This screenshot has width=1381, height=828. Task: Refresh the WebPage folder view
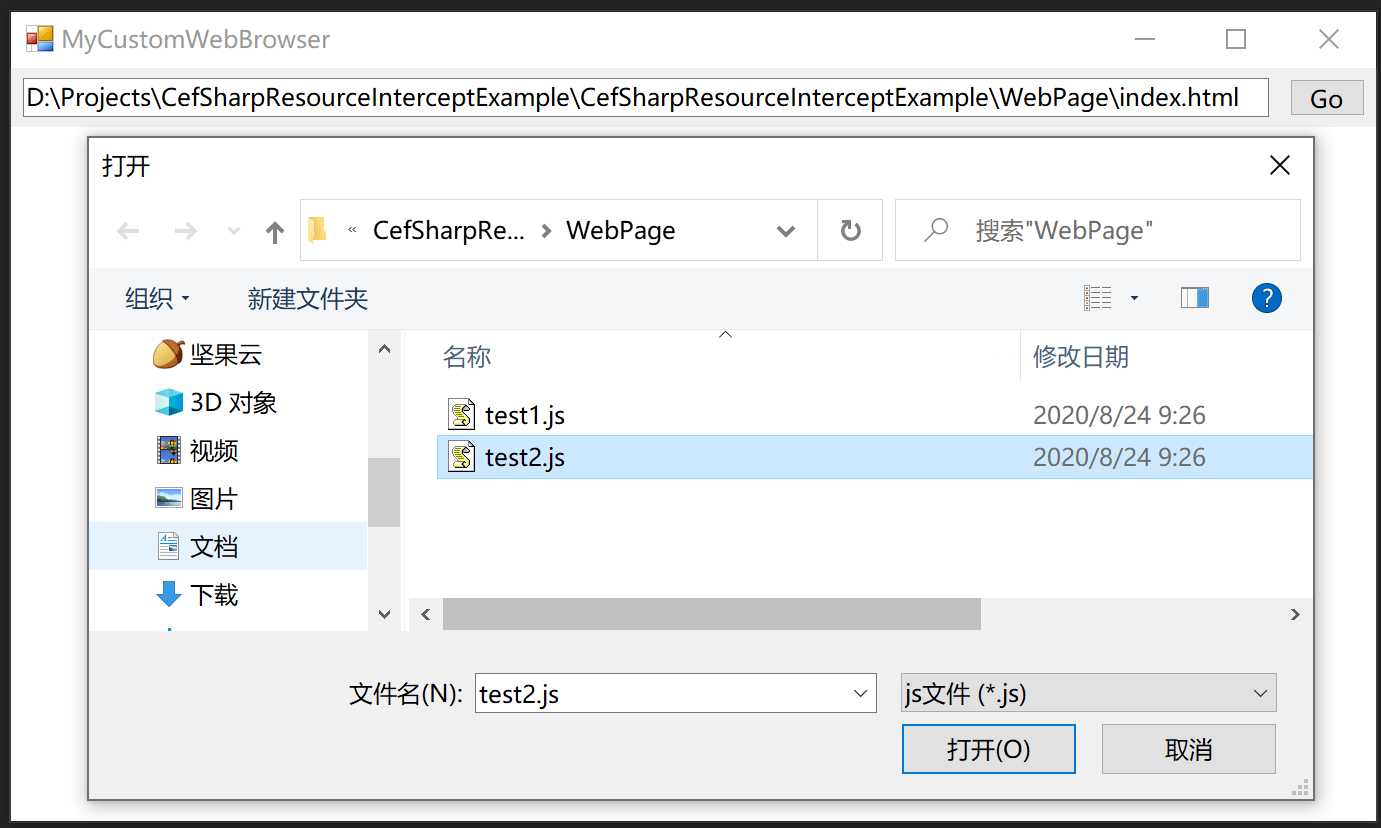coord(850,231)
